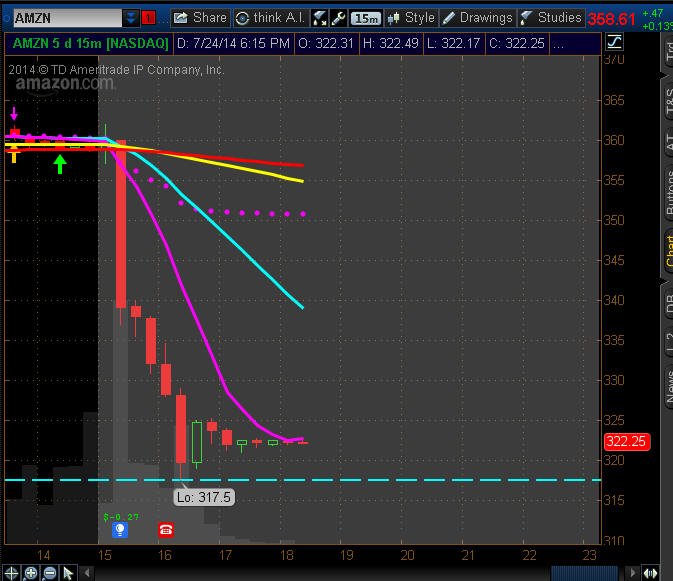Click the green up arrow marker
The height and width of the screenshot is (581, 673).
[x=60, y=164]
